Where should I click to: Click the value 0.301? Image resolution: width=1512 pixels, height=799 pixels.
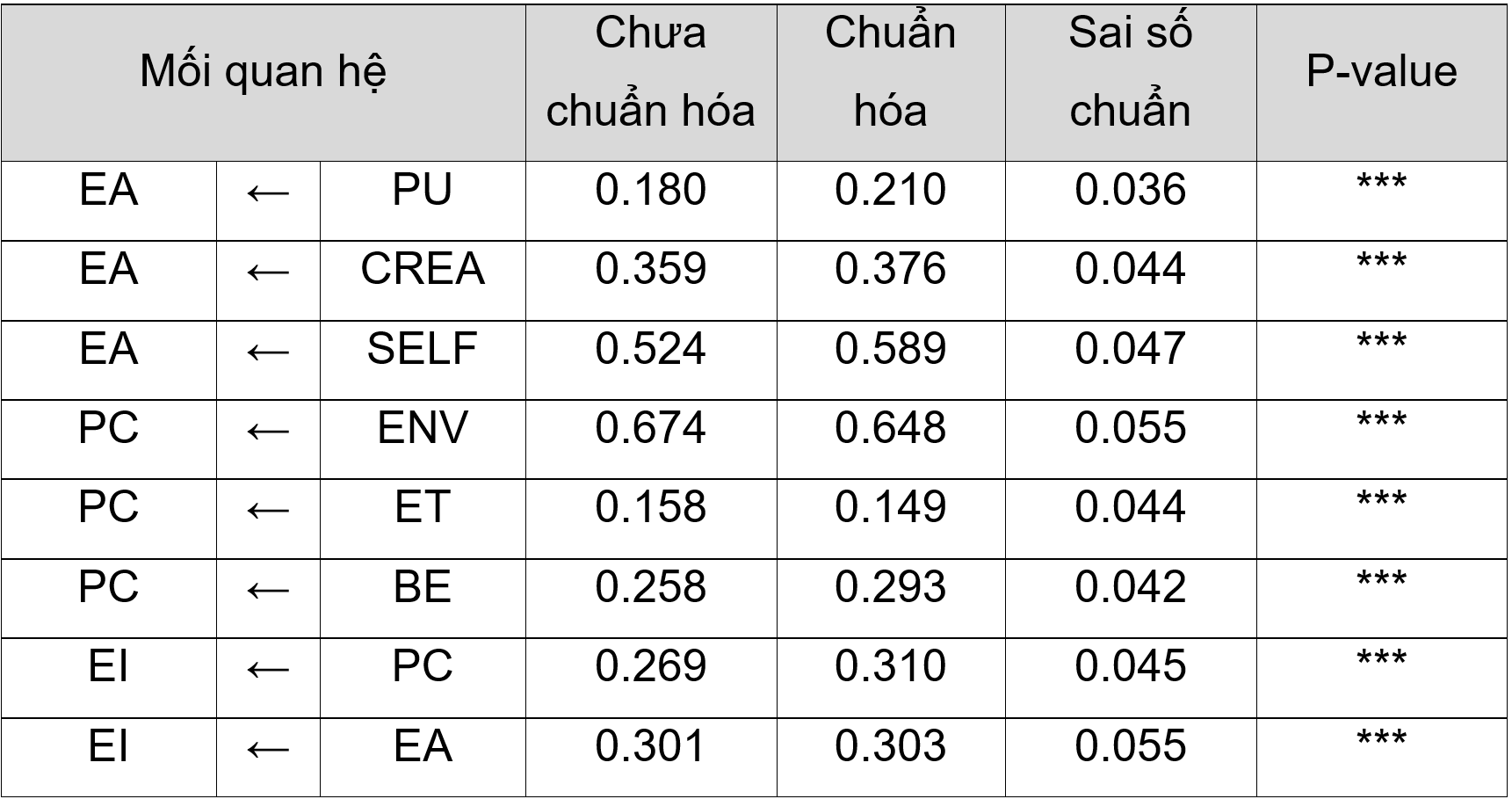(x=651, y=746)
